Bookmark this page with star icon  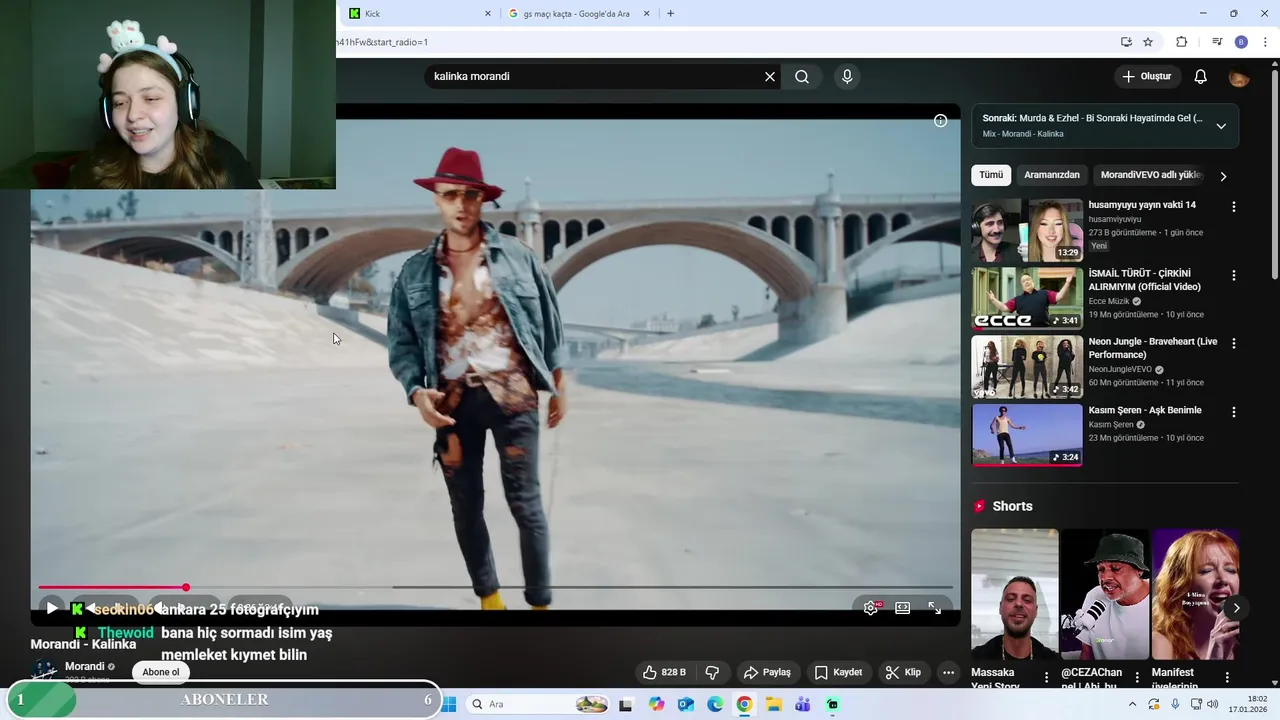click(1148, 42)
